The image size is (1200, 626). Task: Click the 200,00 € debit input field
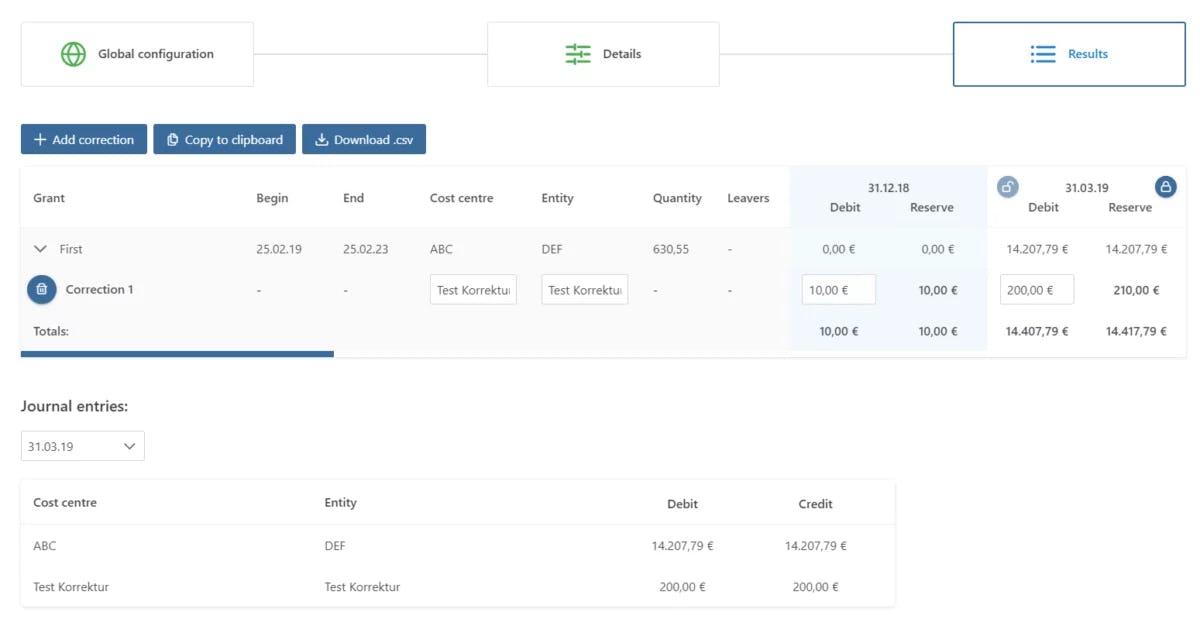tap(1037, 289)
